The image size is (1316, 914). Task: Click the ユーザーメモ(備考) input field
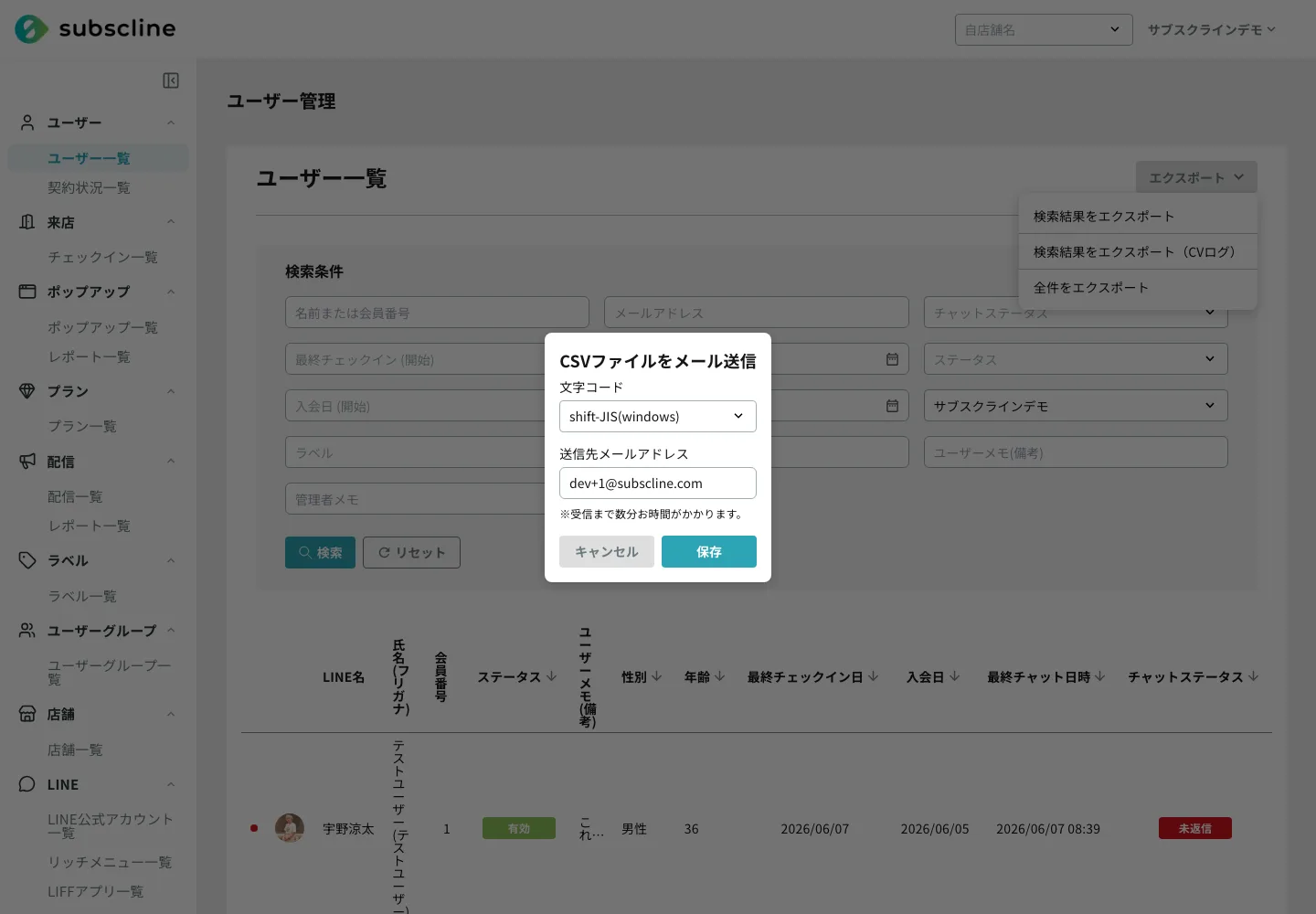coord(1076,452)
